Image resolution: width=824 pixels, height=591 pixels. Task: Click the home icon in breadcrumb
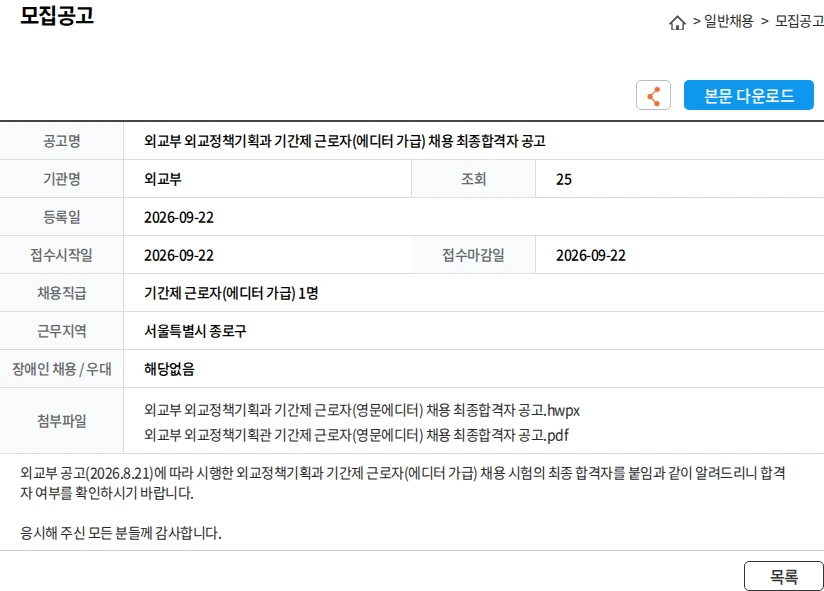pyautogui.click(x=677, y=23)
